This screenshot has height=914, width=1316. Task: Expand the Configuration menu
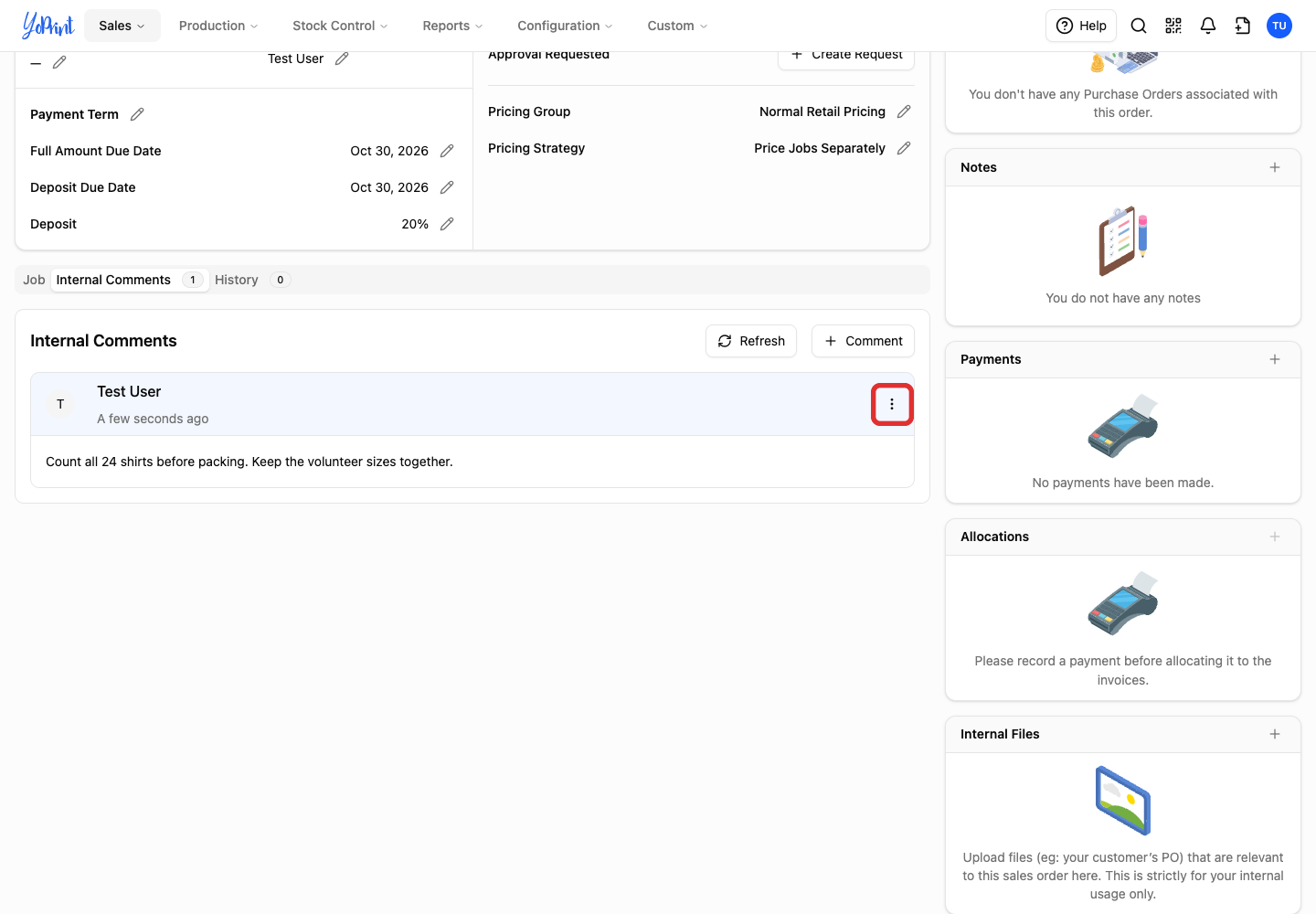click(x=565, y=26)
